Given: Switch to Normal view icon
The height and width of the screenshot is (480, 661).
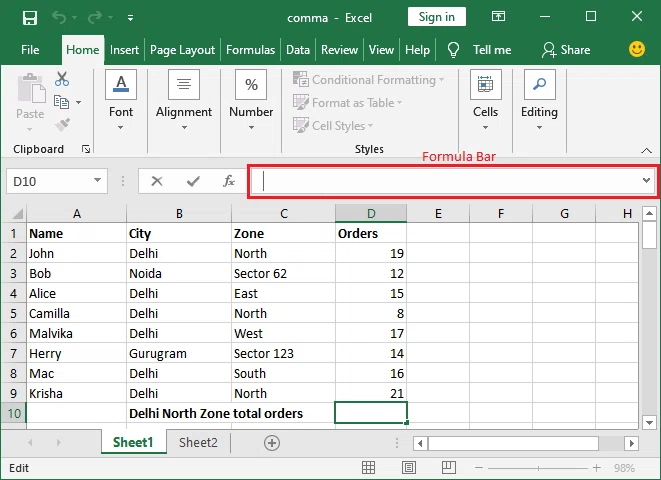Looking at the screenshot, I should click(368, 467).
